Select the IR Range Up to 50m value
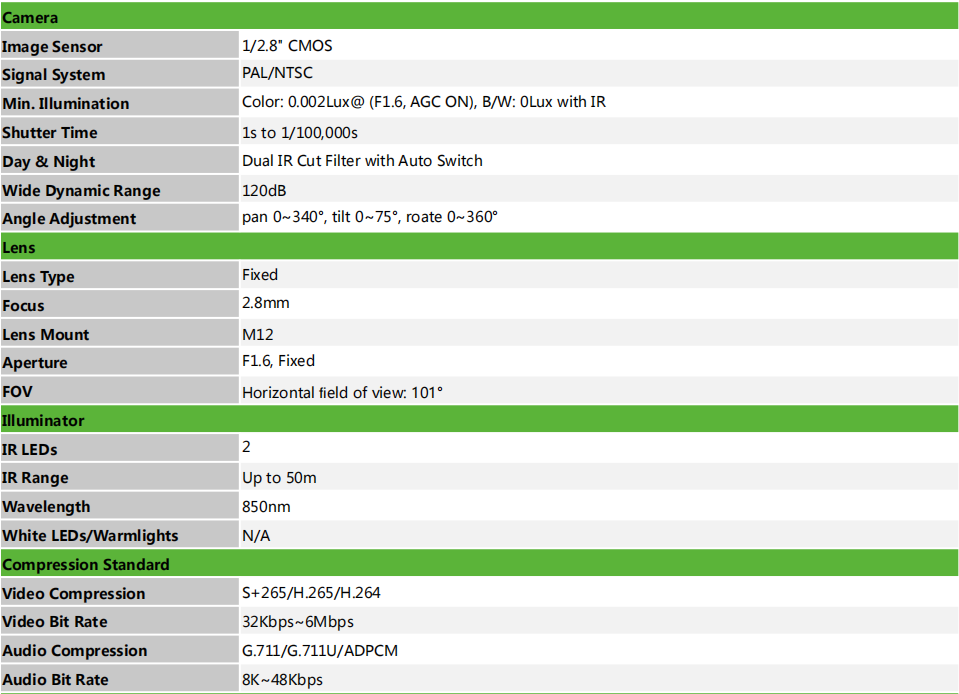This screenshot has height=694, width=959. click(x=280, y=478)
